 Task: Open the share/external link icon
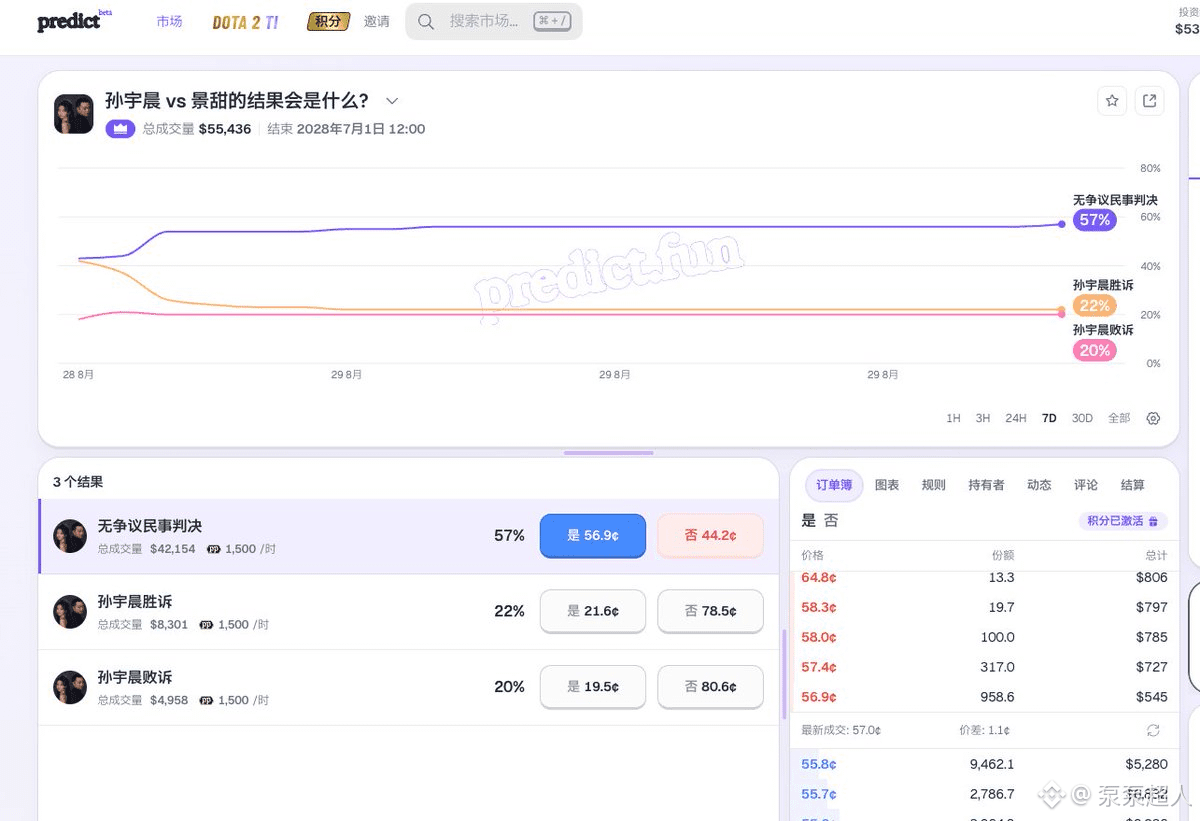1150,101
